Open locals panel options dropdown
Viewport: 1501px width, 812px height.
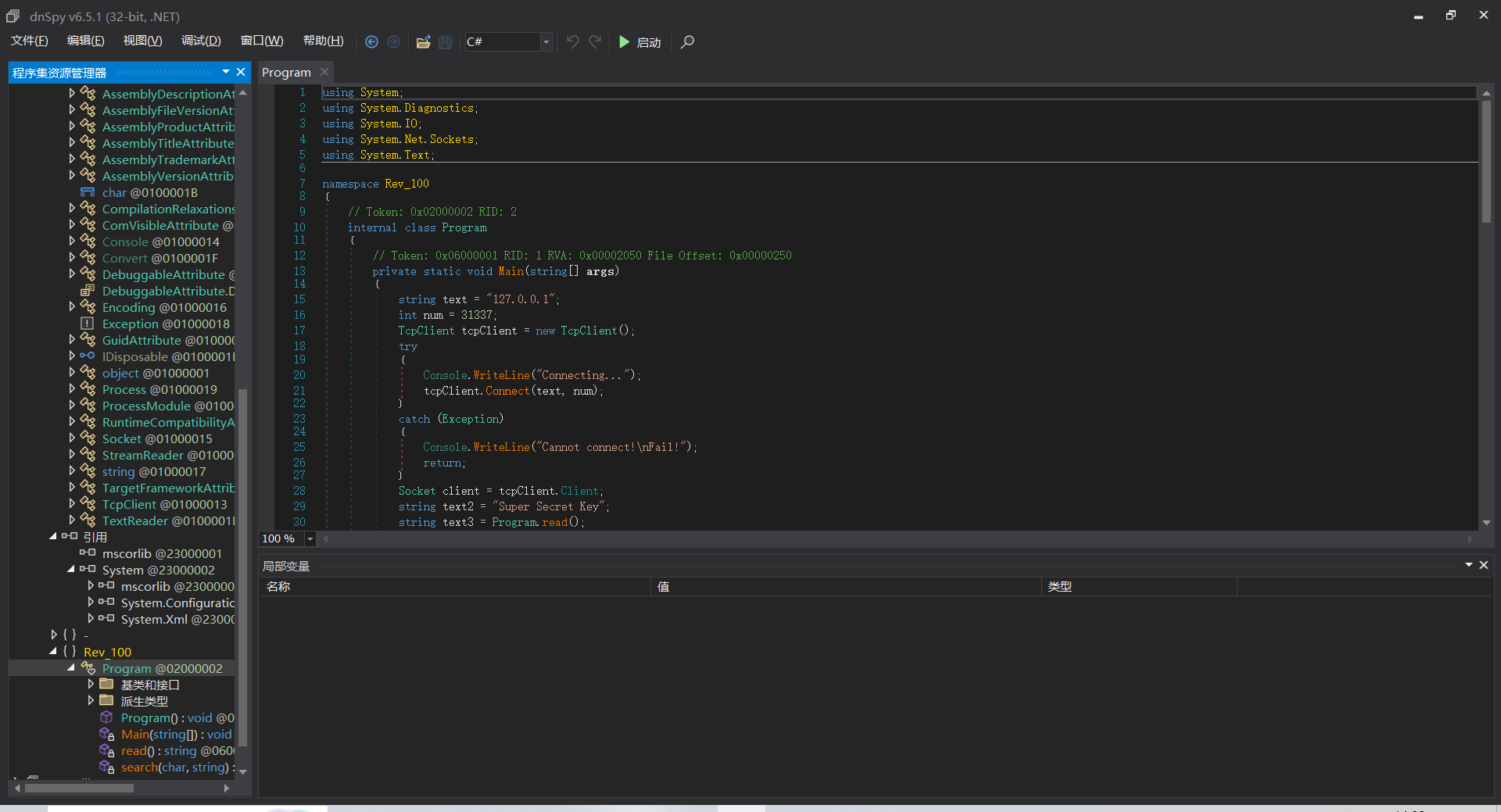[x=1469, y=565]
